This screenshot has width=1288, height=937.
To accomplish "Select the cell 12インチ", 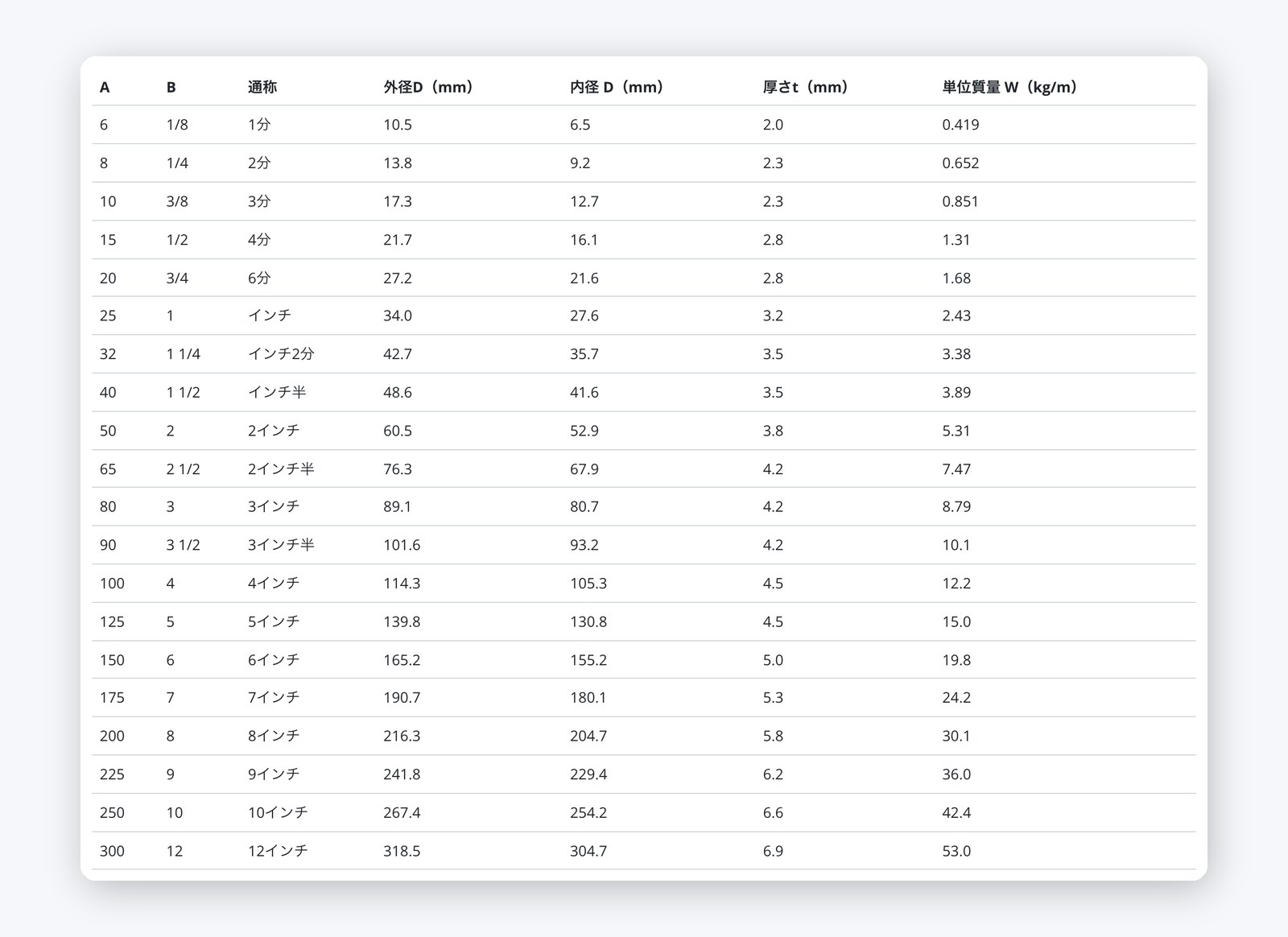I will coord(278,852).
